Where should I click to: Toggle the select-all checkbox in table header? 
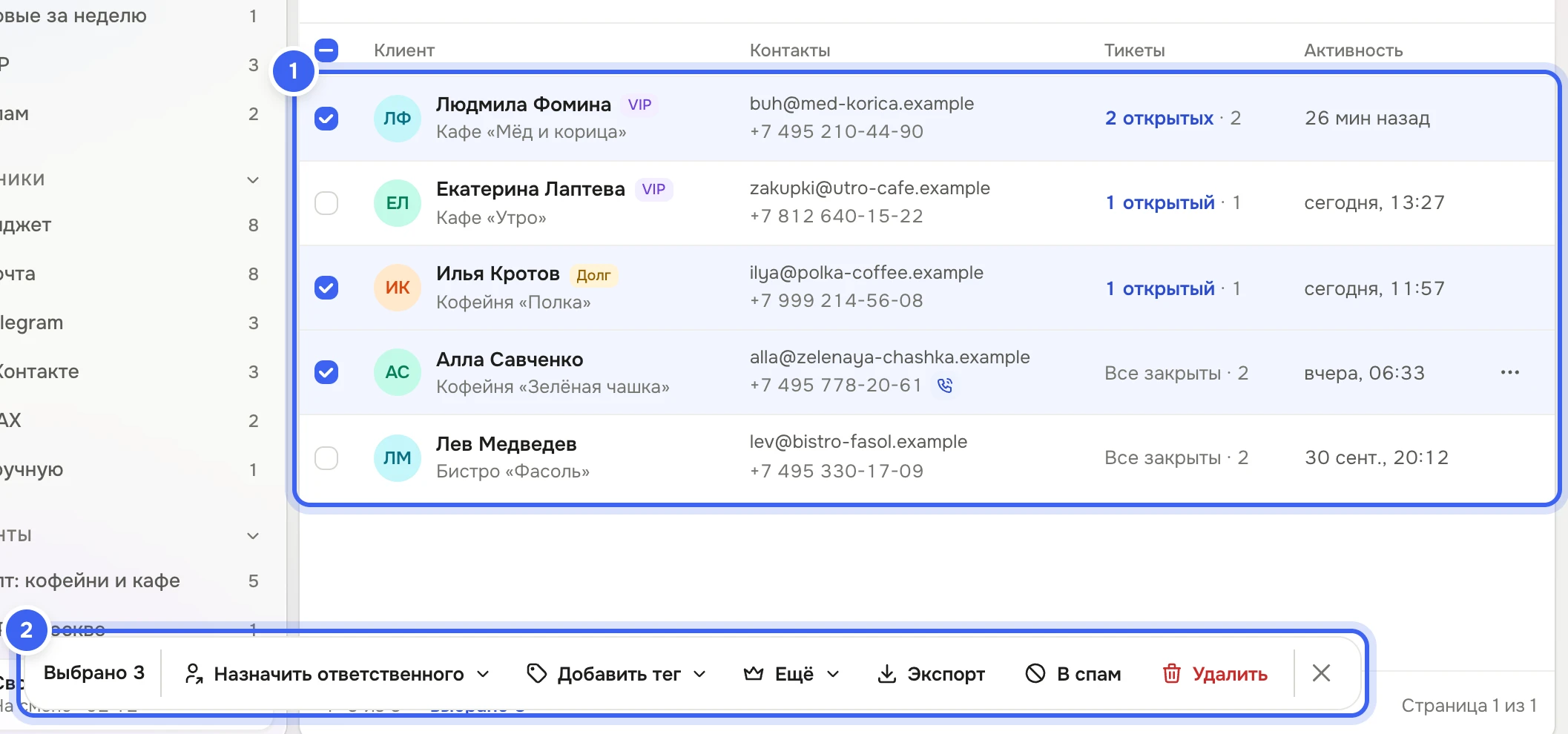(x=326, y=50)
